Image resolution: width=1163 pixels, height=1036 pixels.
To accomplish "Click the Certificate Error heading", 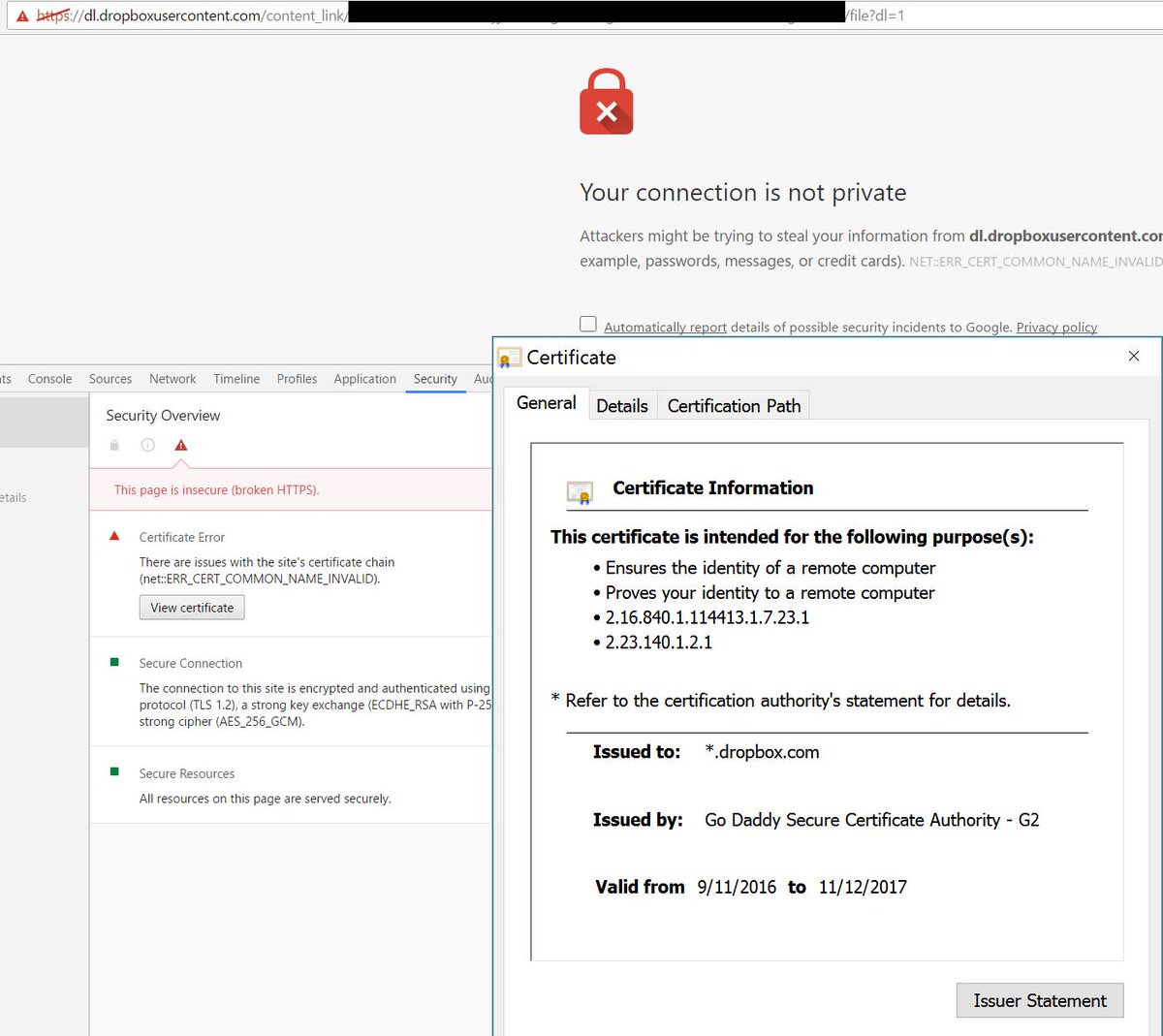I will click(x=182, y=537).
